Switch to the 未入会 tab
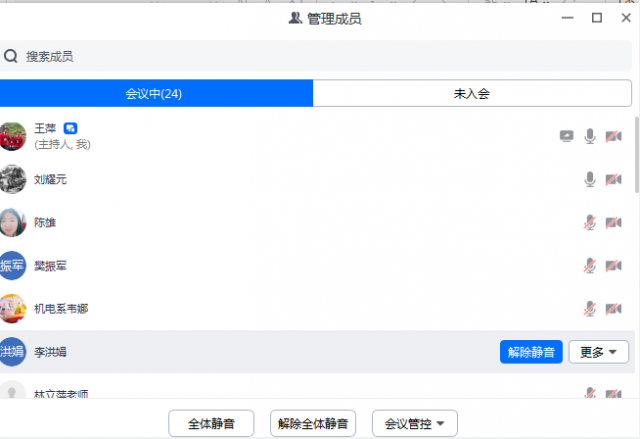The height and width of the screenshot is (439, 640). [x=471, y=94]
